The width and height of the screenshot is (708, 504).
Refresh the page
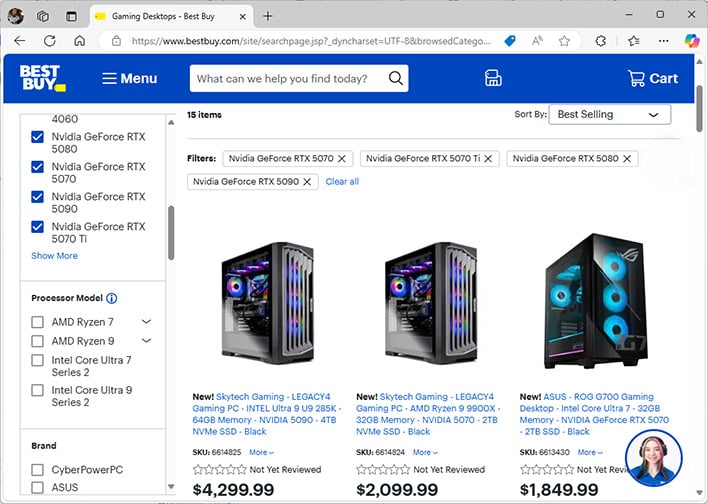click(x=50, y=41)
